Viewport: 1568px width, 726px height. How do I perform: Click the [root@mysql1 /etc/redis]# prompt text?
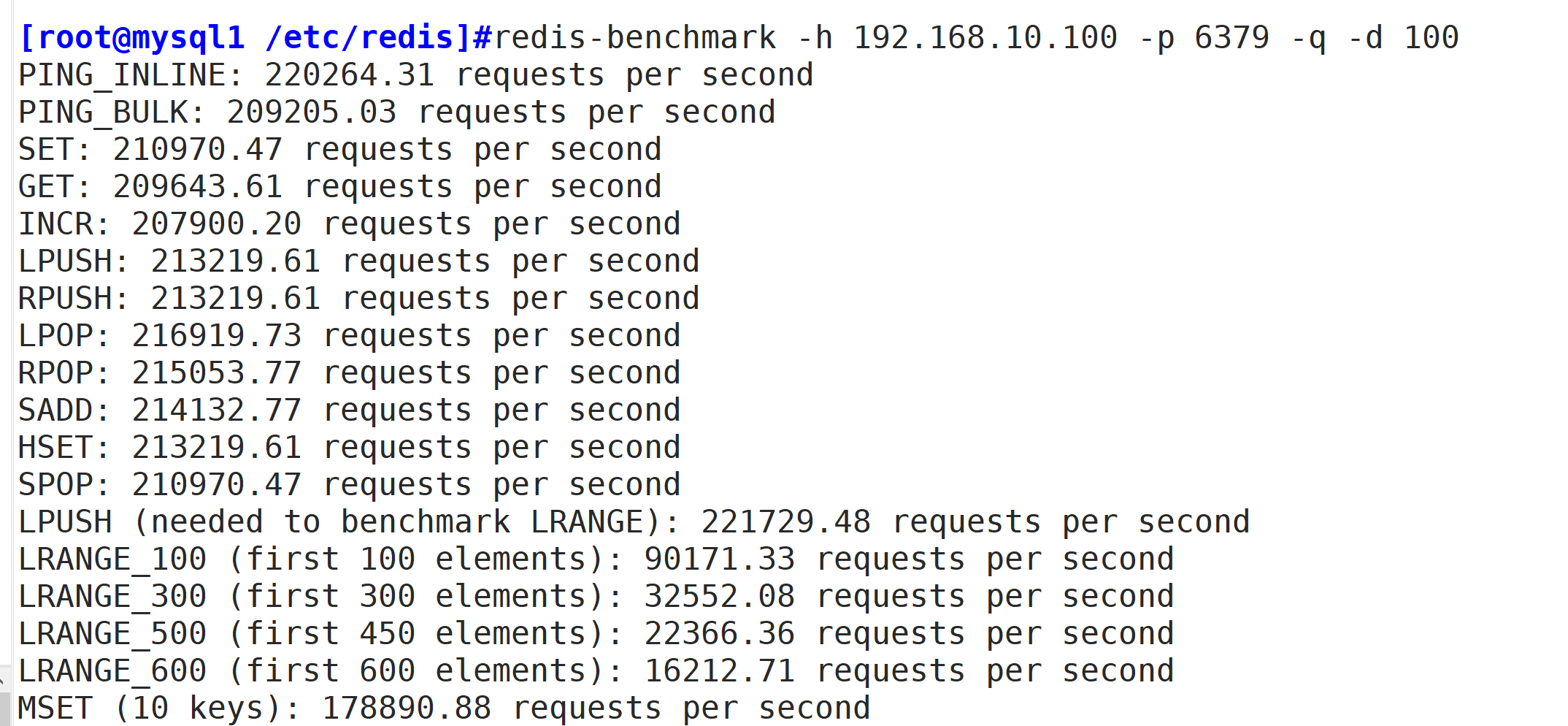256,38
